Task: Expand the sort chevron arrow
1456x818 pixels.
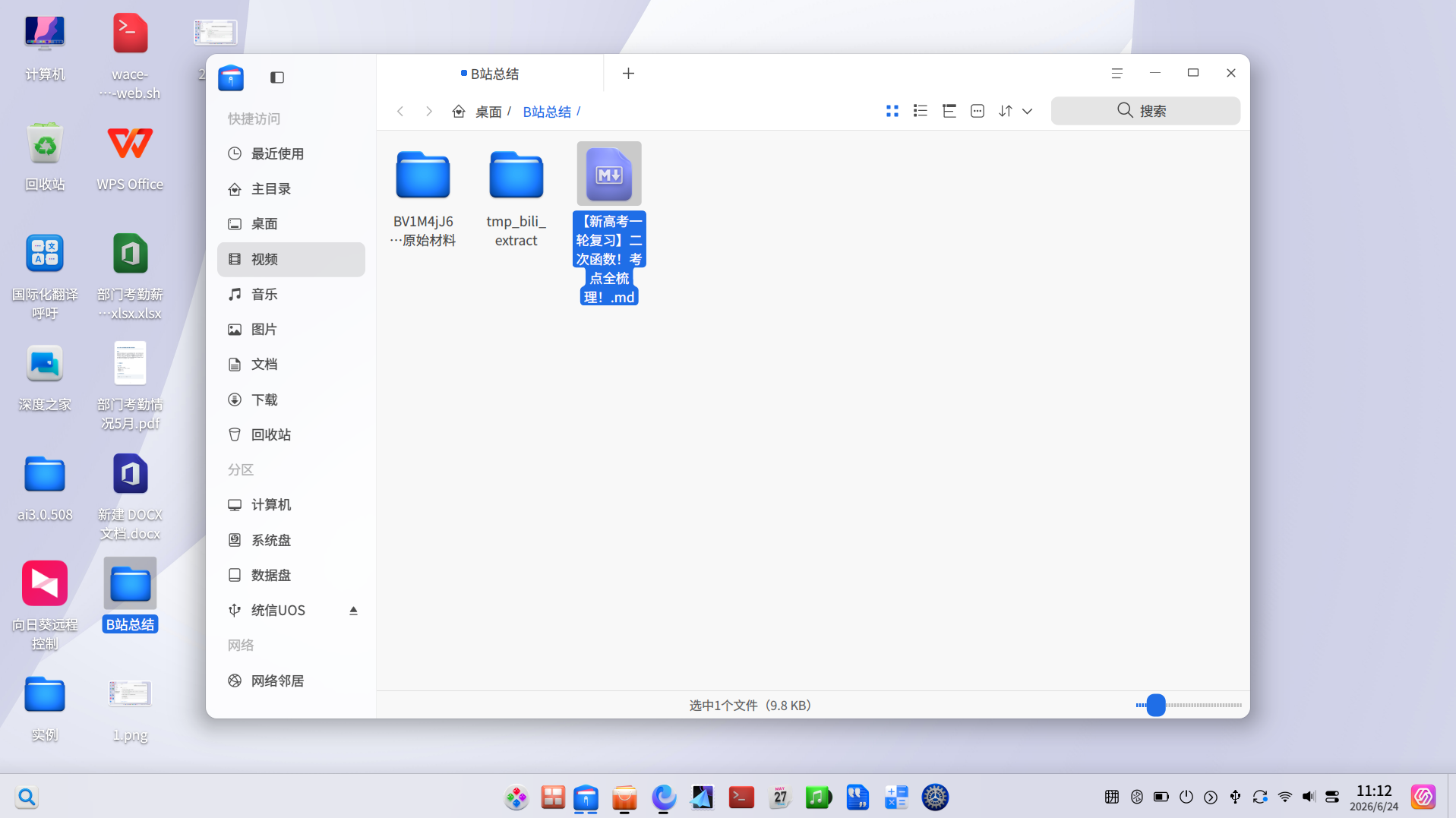Action: point(1028,112)
